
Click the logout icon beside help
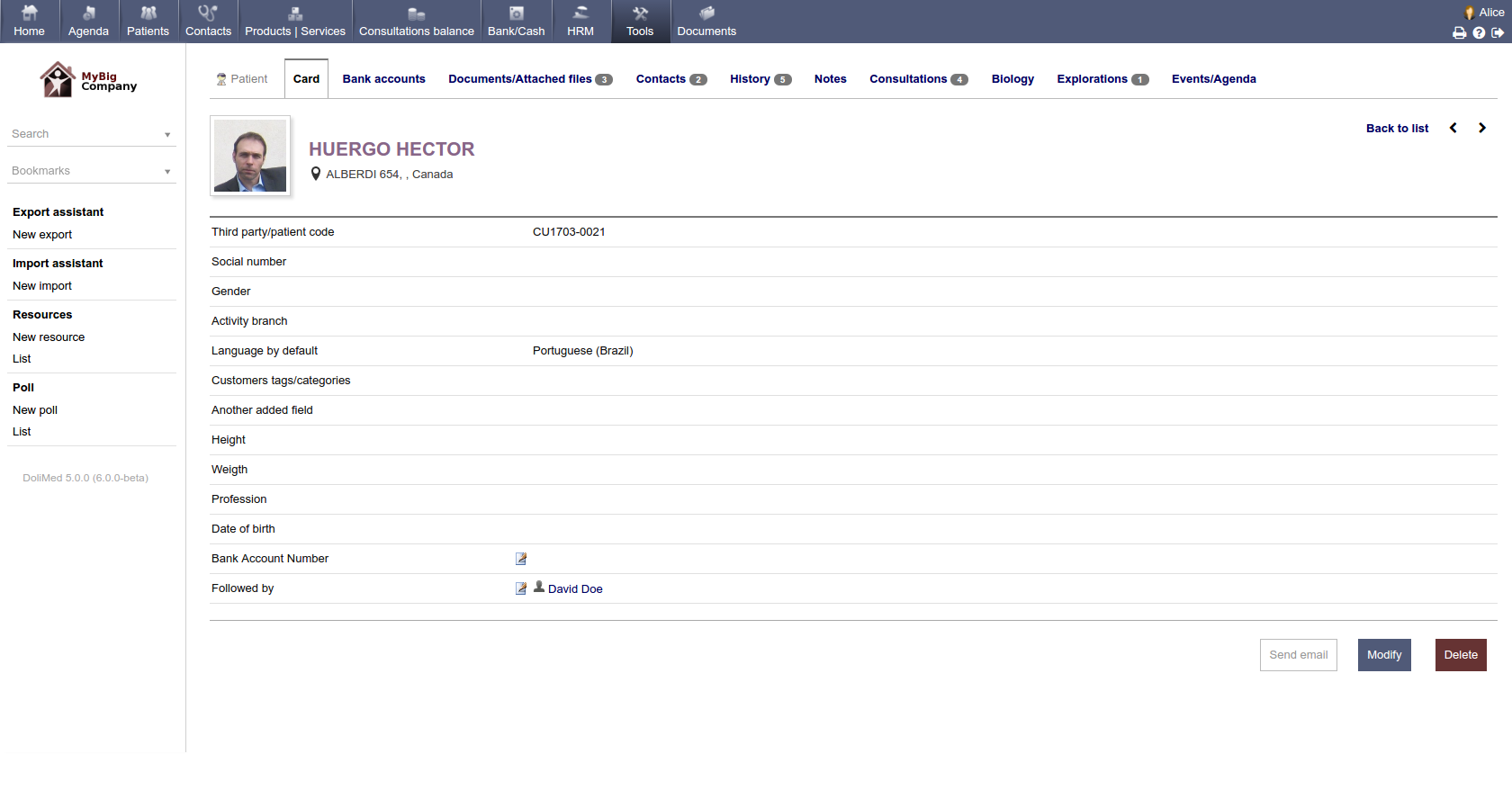click(x=1498, y=32)
